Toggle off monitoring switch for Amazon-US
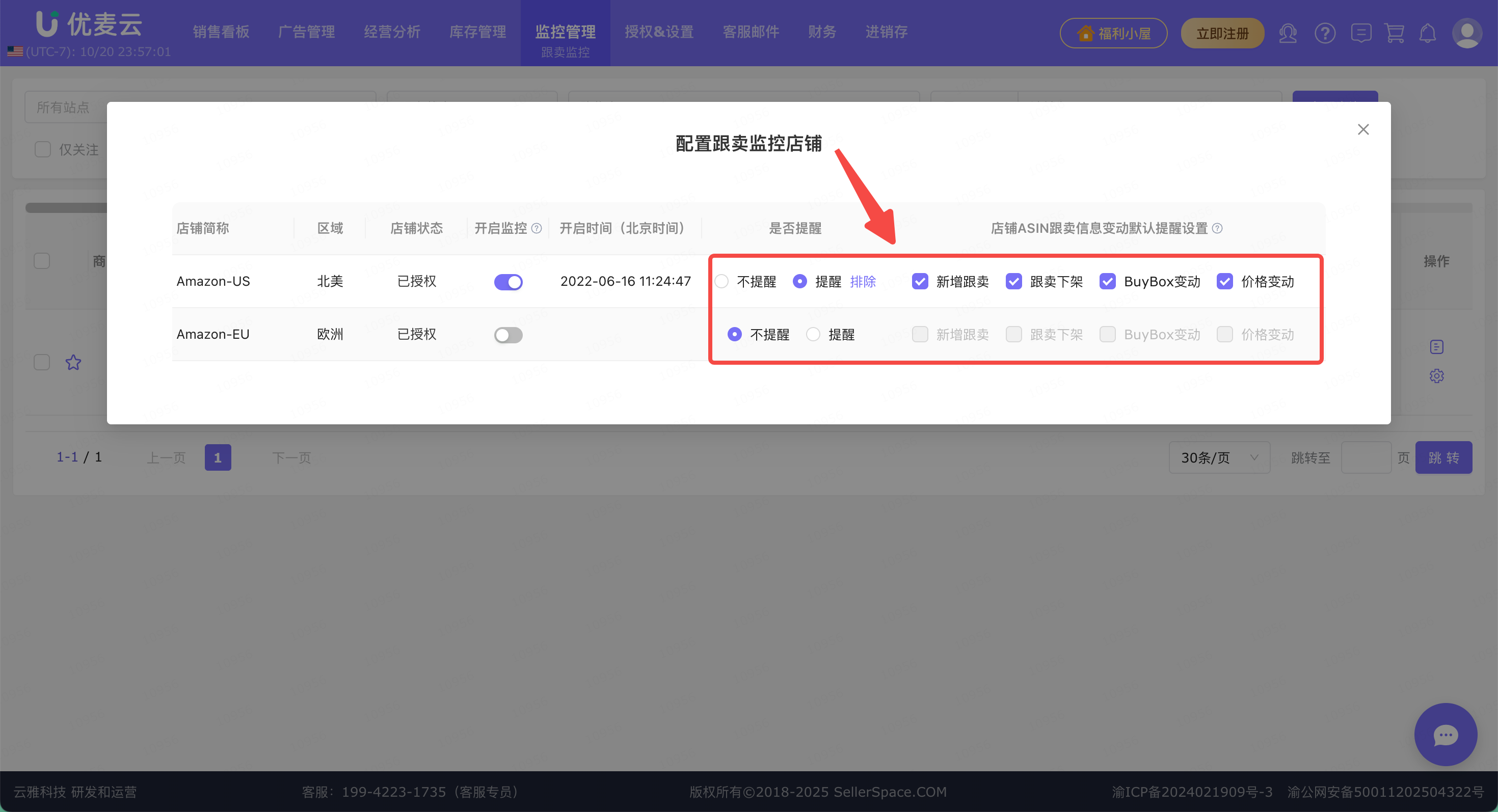The image size is (1498, 812). coord(509,282)
